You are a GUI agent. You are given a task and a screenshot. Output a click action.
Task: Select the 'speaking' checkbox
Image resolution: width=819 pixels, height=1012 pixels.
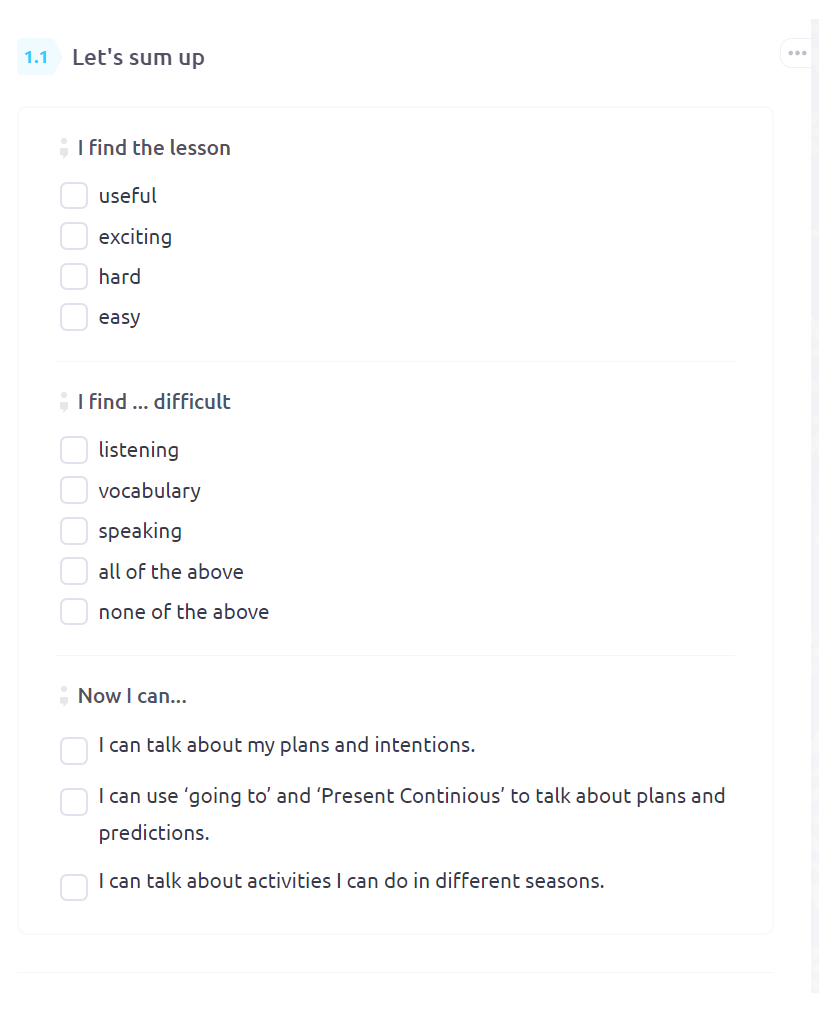click(74, 531)
